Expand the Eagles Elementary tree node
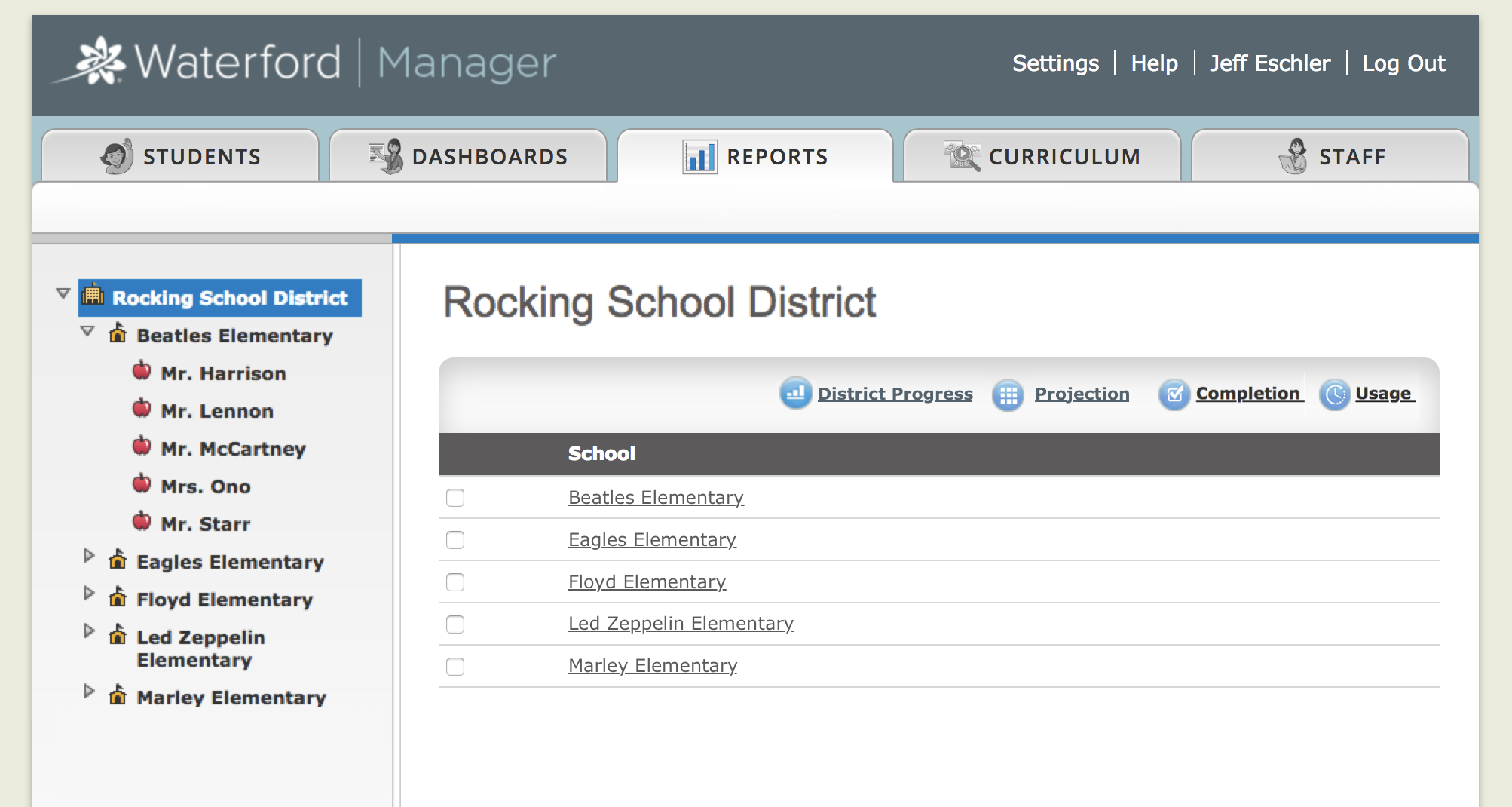This screenshot has height=807, width=1512. click(x=89, y=556)
